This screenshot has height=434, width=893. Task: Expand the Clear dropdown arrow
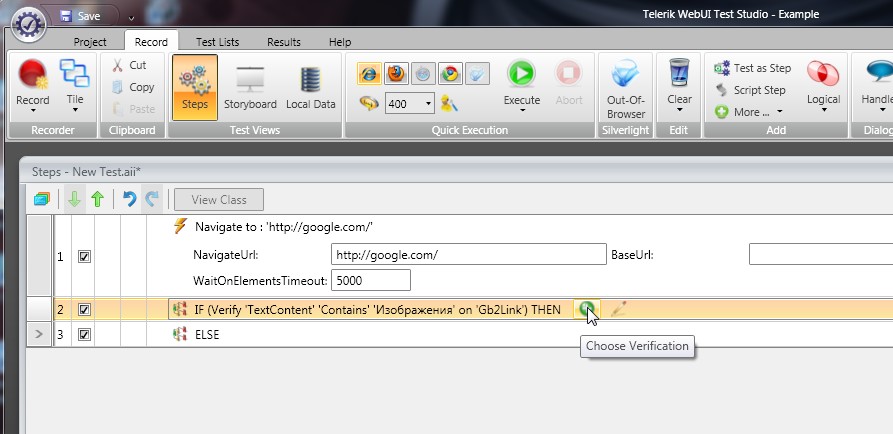[x=679, y=112]
